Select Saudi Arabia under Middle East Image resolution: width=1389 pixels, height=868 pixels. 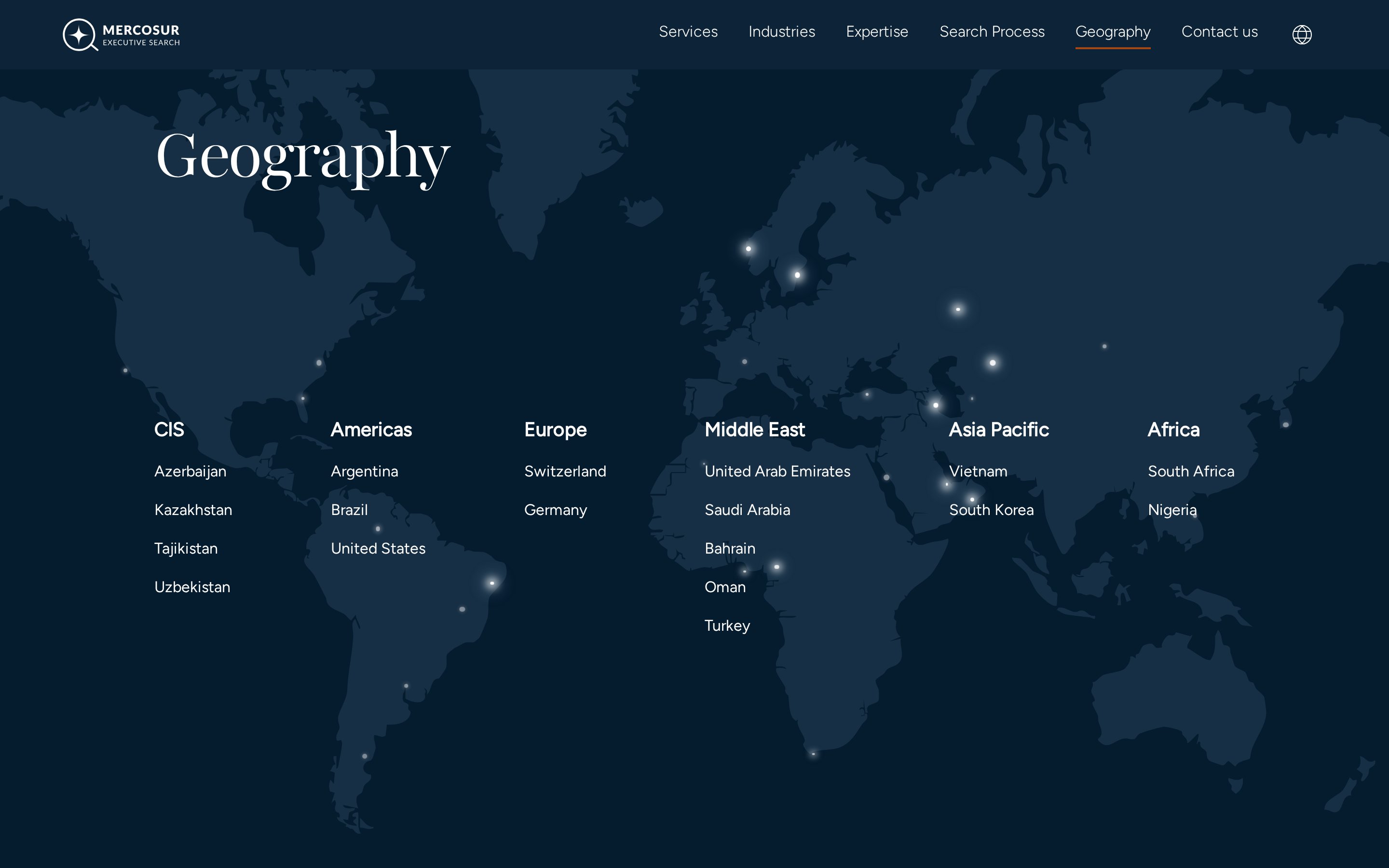pos(747,510)
